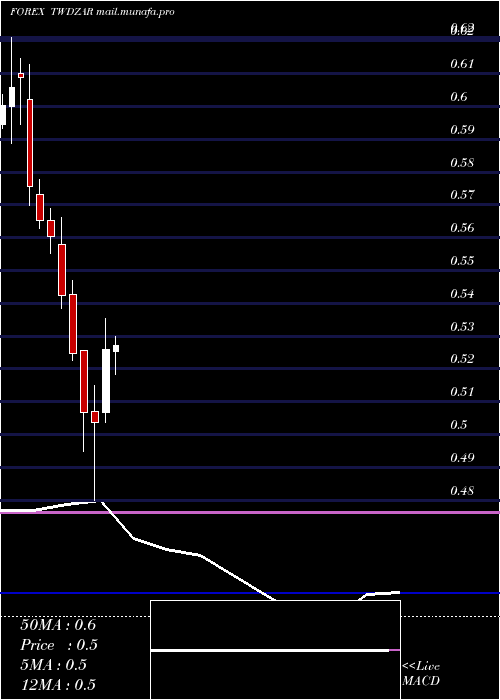Viewport: 500px width, 700px height.
Task: Select the 0.61 price axis label
Action: [462, 64]
